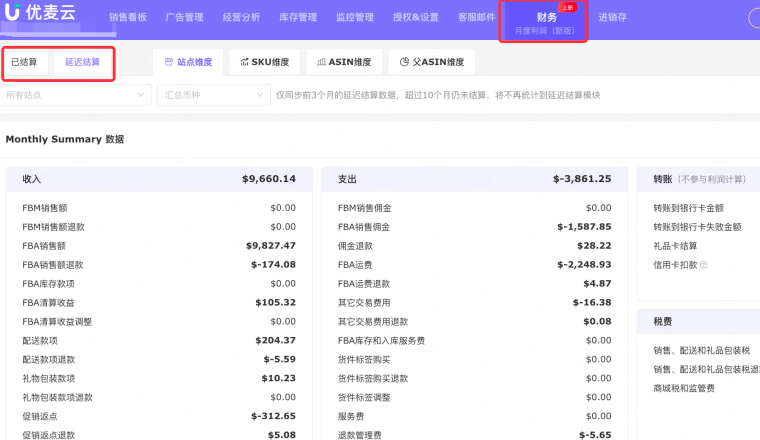Screen dimensions: 760x440
Task: Click the FBM销售额 row label
Action: (x=45, y=208)
